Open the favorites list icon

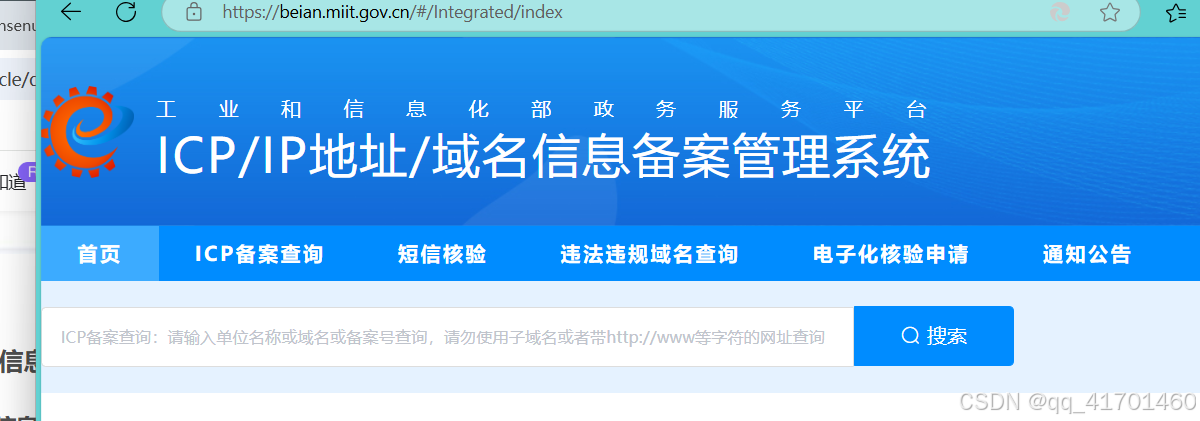click(x=1176, y=12)
